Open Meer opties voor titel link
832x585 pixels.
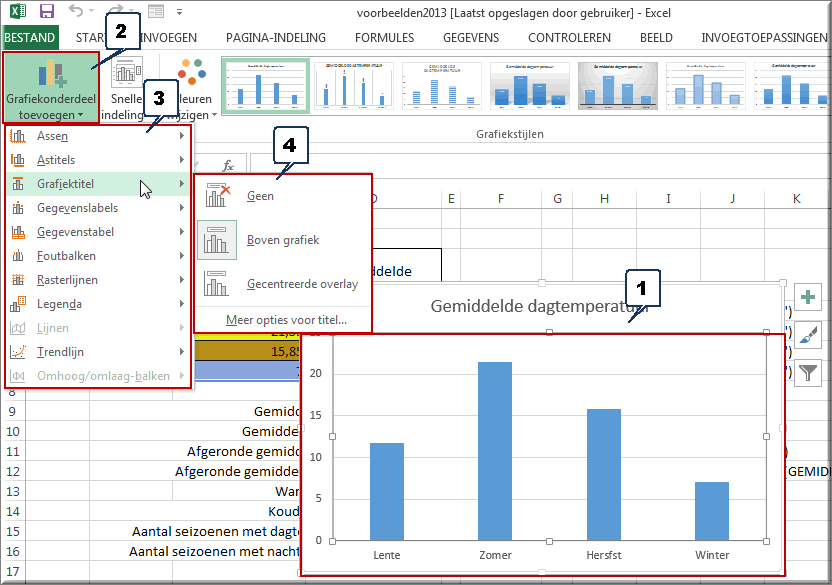[x=286, y=320]
